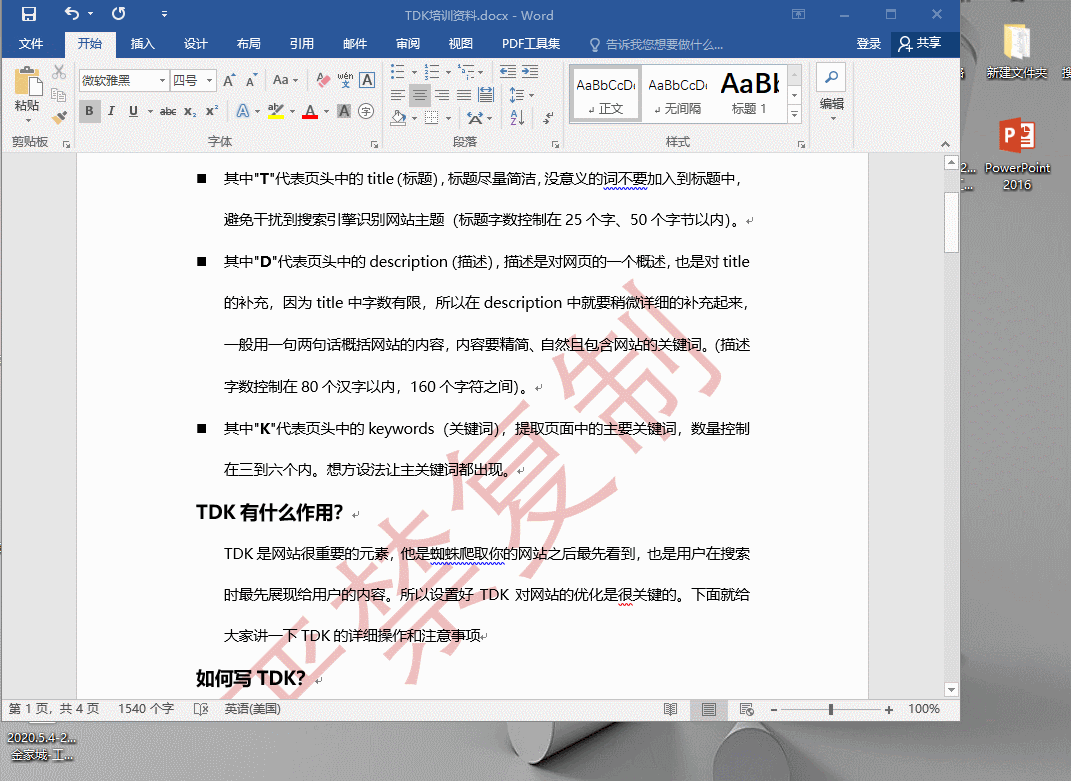
Task: Switch to the 插入 ribbon tab
Action: pyautogui.click(x=145, y=43)
